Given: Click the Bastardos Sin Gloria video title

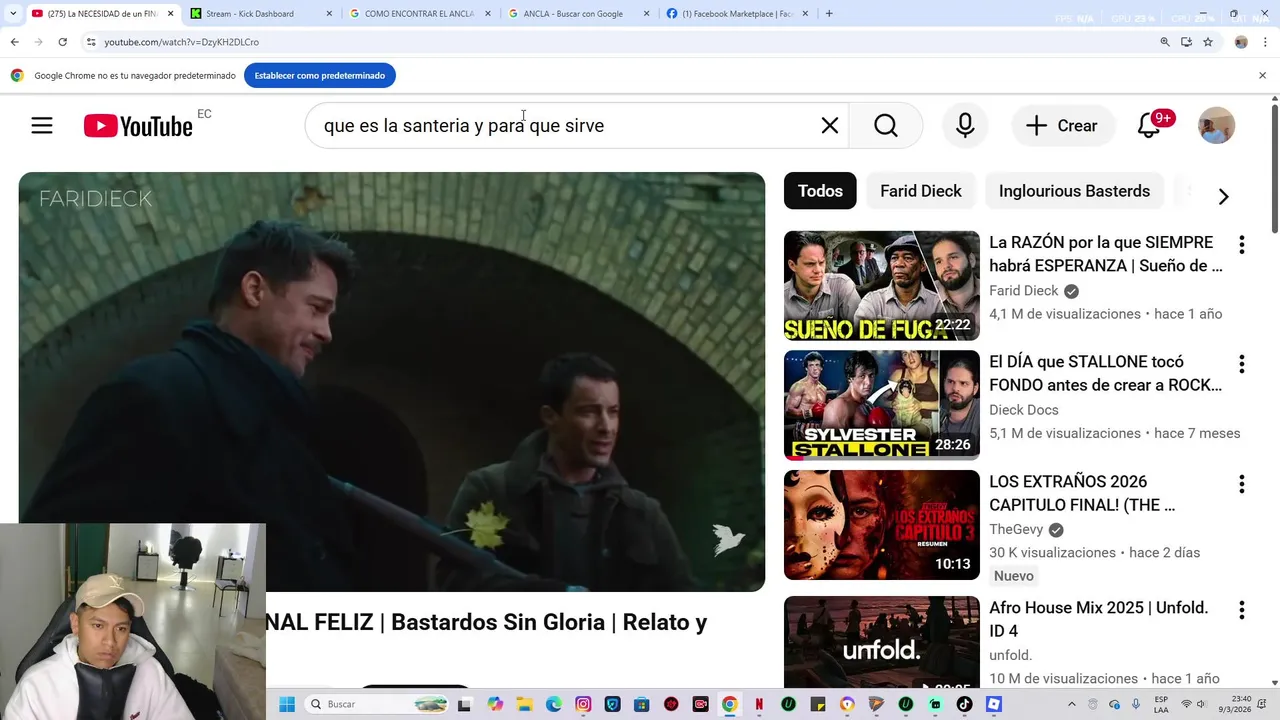Looking at the screenshot, I should click(x=487, y=623).
